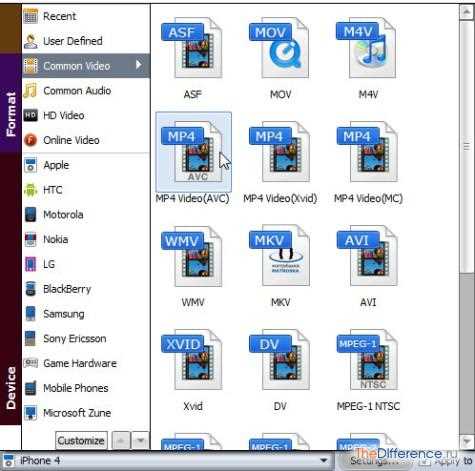This screenshot has height=471, width=475.
Task: Open the Recent formats list
Action: [86, 16]
